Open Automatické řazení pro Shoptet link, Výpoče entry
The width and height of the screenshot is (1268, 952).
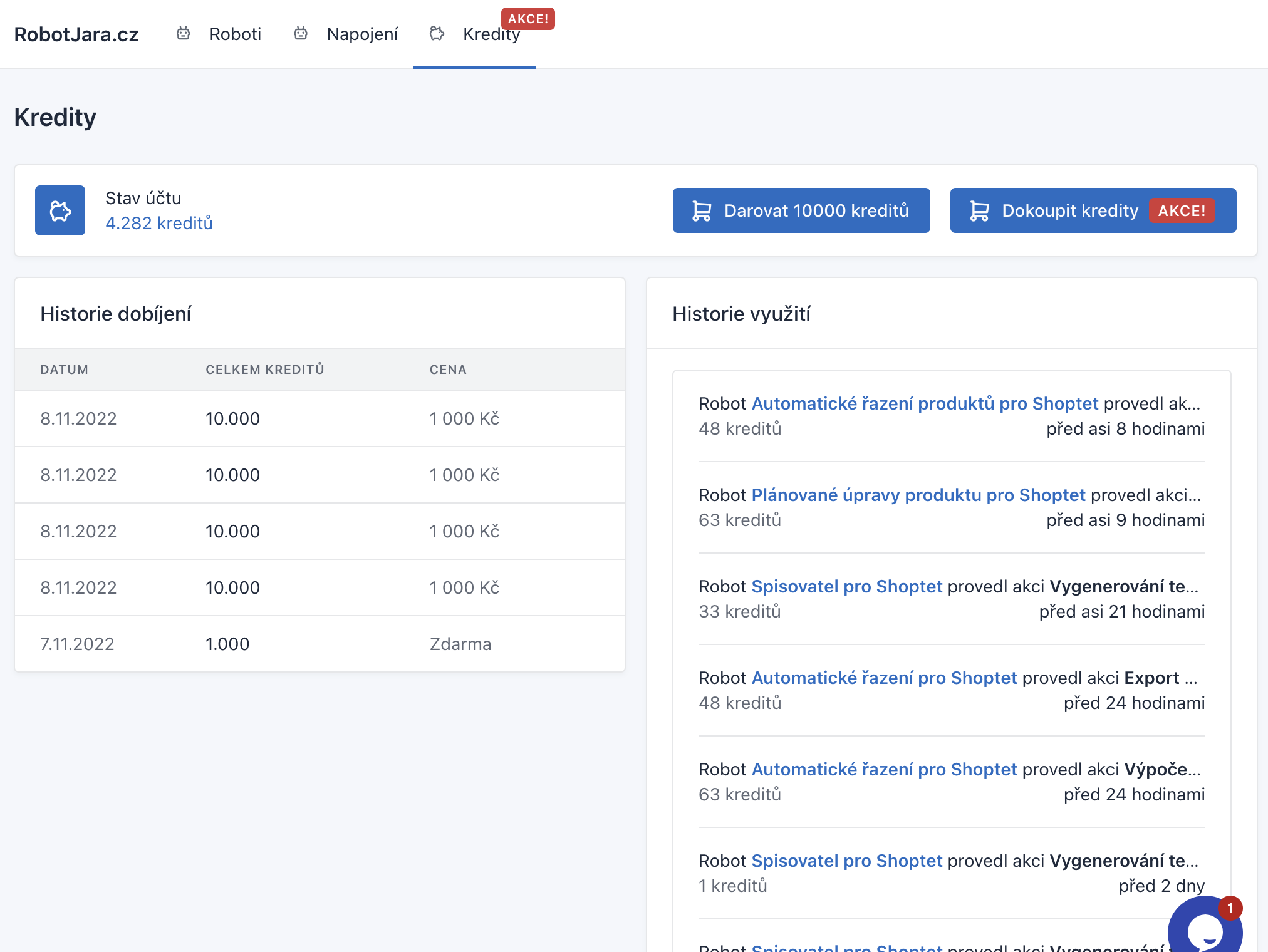[x=884, y=769]
